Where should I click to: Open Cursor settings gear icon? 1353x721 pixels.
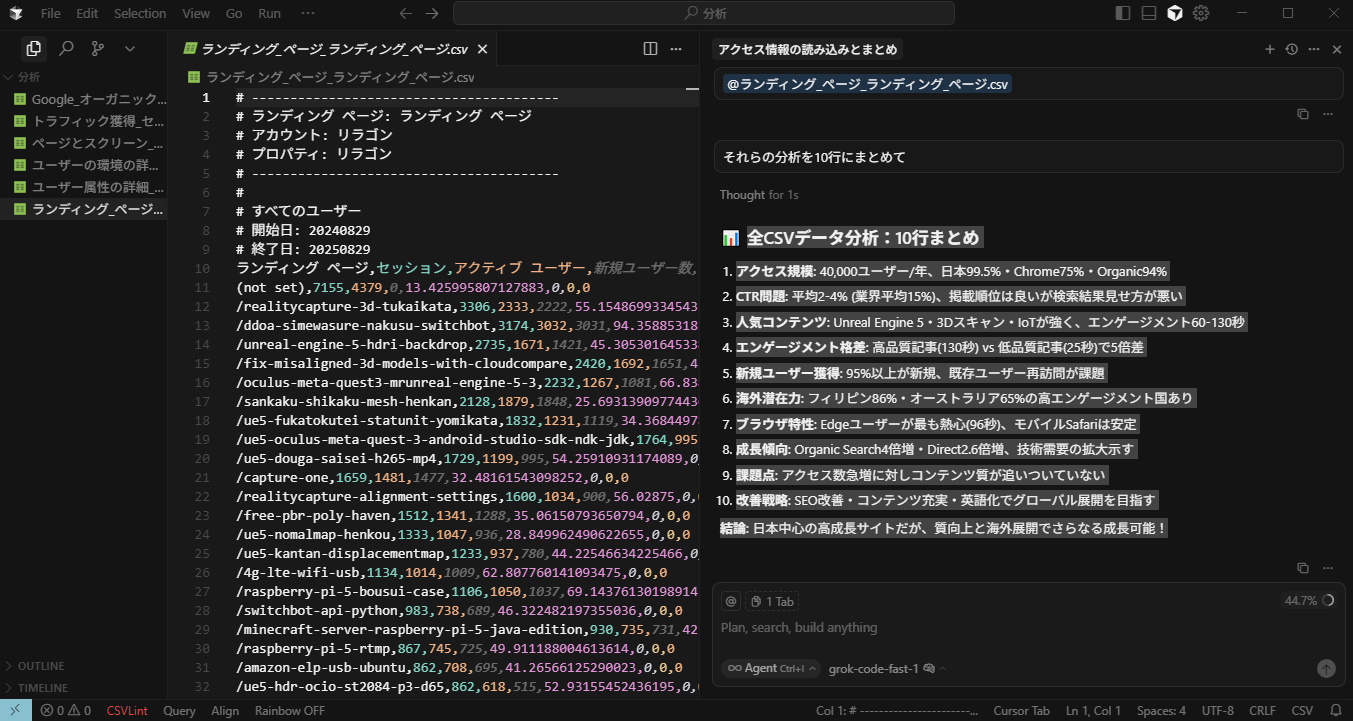[1201, 13]
